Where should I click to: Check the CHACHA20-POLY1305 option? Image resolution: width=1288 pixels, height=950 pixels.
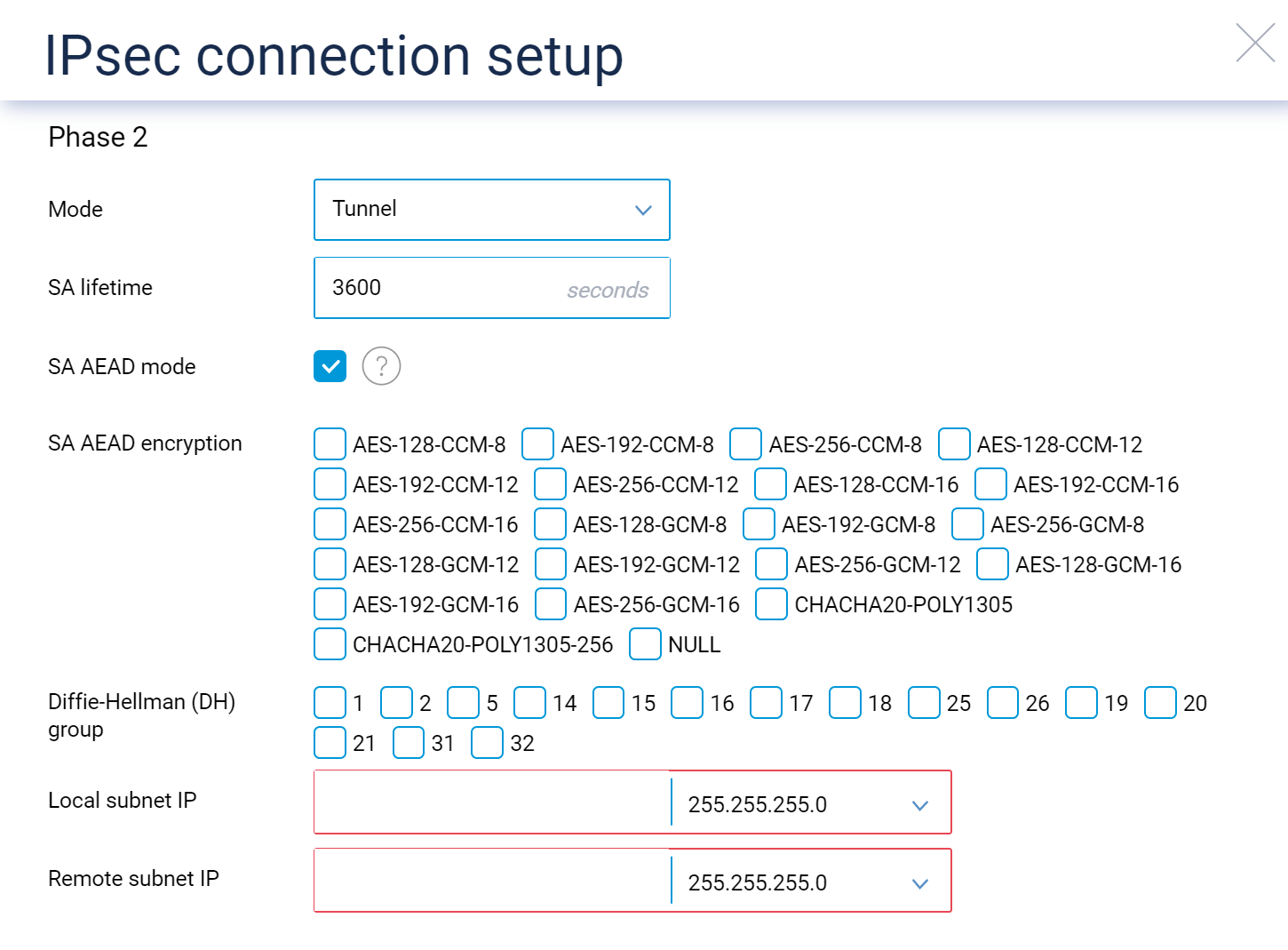771,603
